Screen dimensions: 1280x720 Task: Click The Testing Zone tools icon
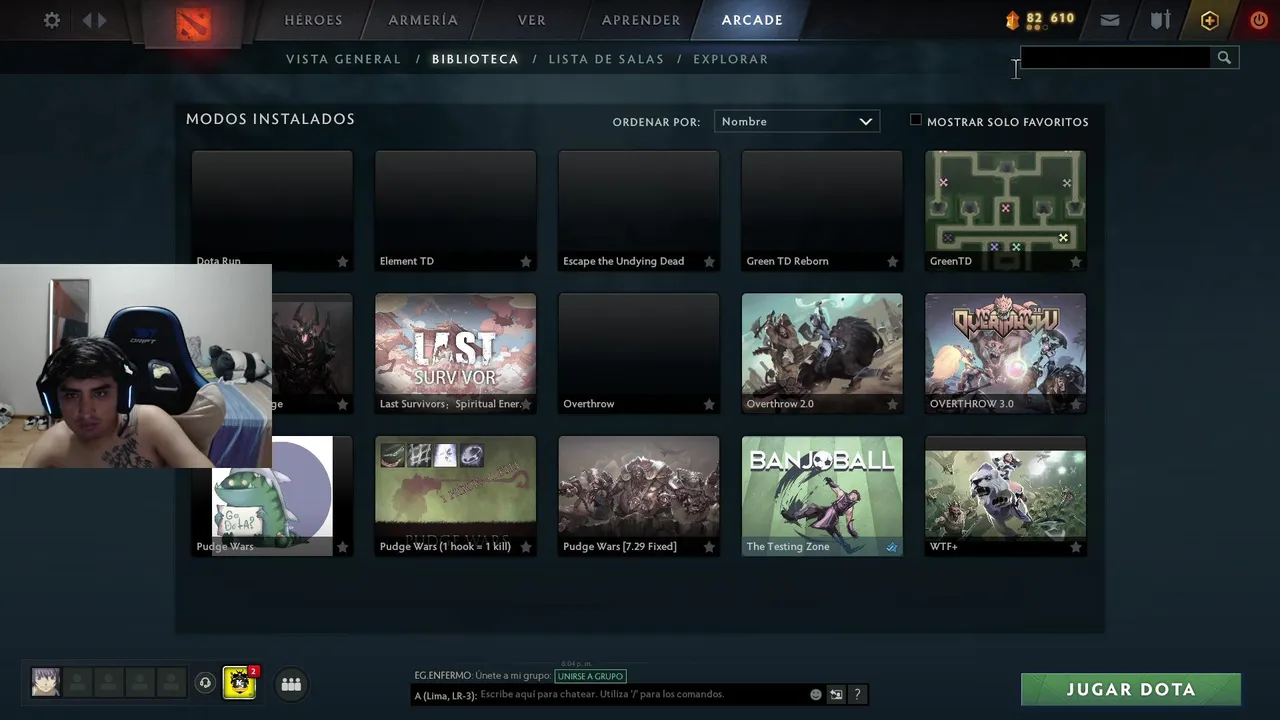892,547
